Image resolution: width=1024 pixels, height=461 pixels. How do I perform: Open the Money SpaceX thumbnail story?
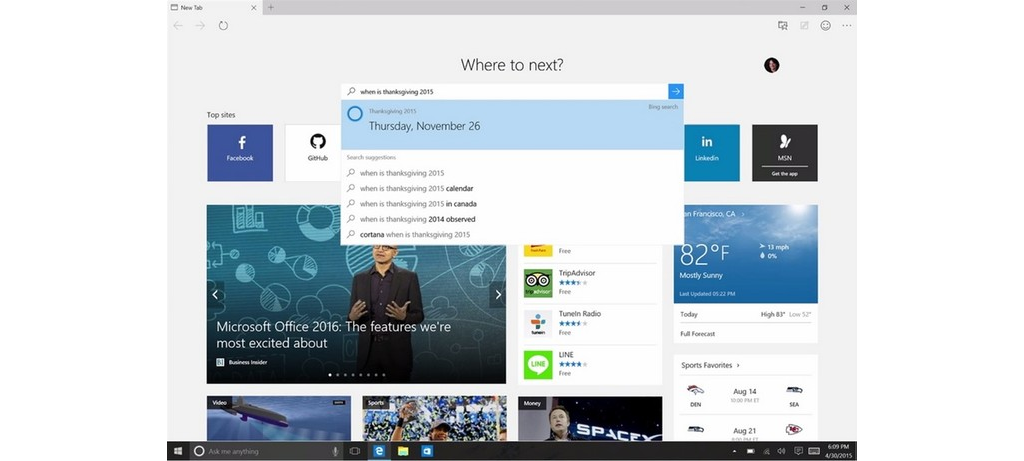click(590, 418)
